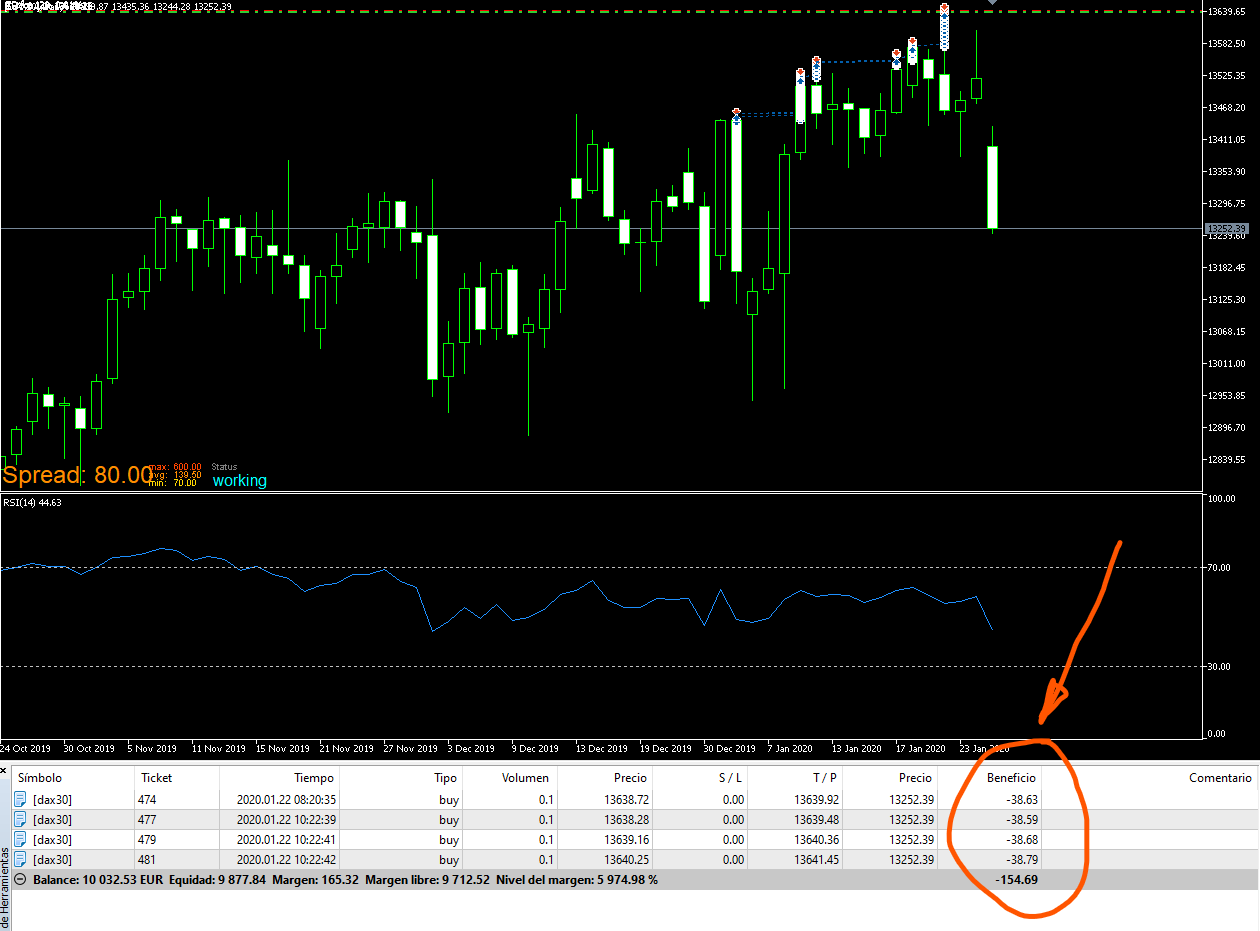Click the S / L column header
1260x931 pixels.
(730, 777)
